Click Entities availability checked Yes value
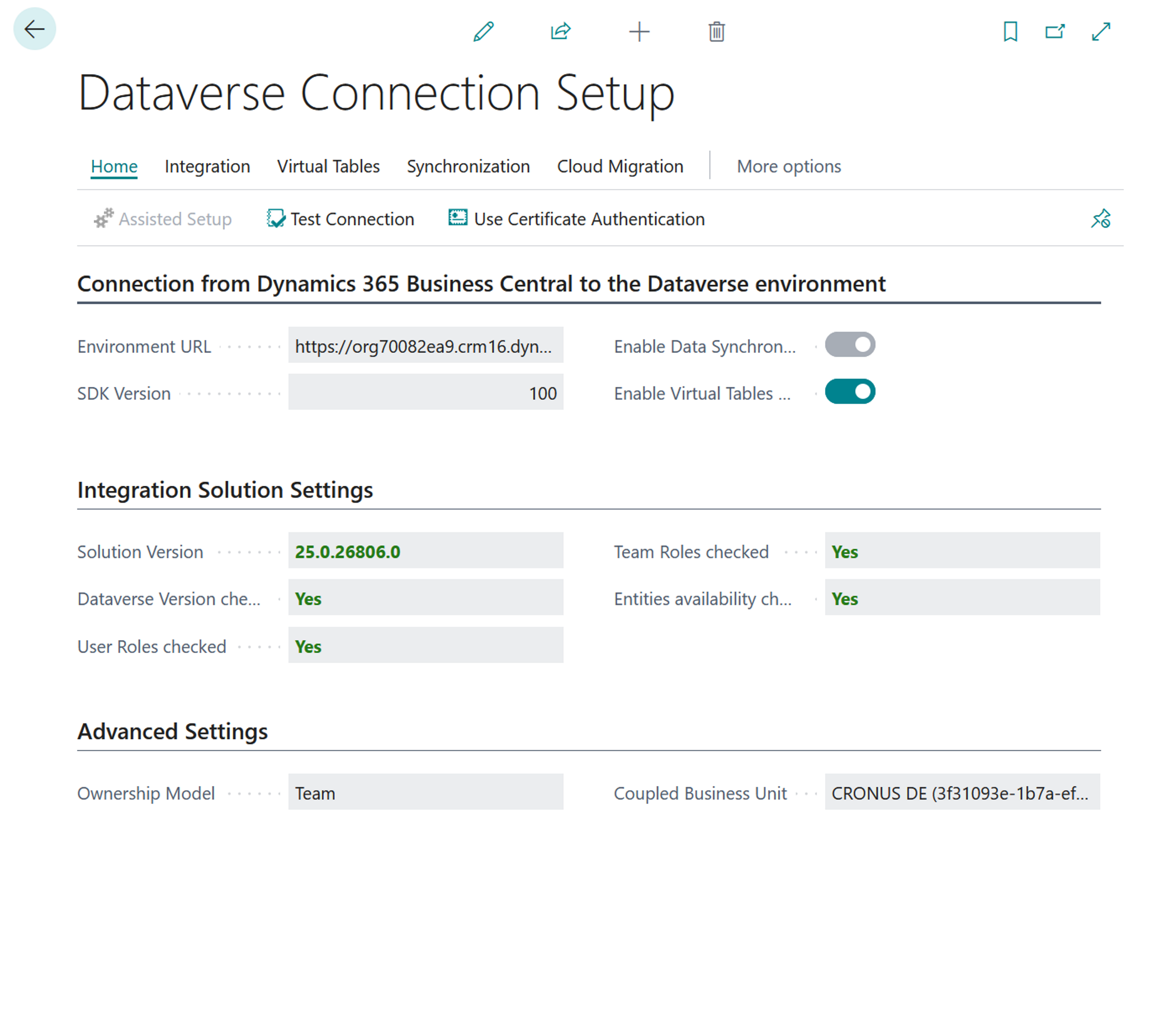1169x1036 pixels. pyautogui.click(x=845, y=599)
